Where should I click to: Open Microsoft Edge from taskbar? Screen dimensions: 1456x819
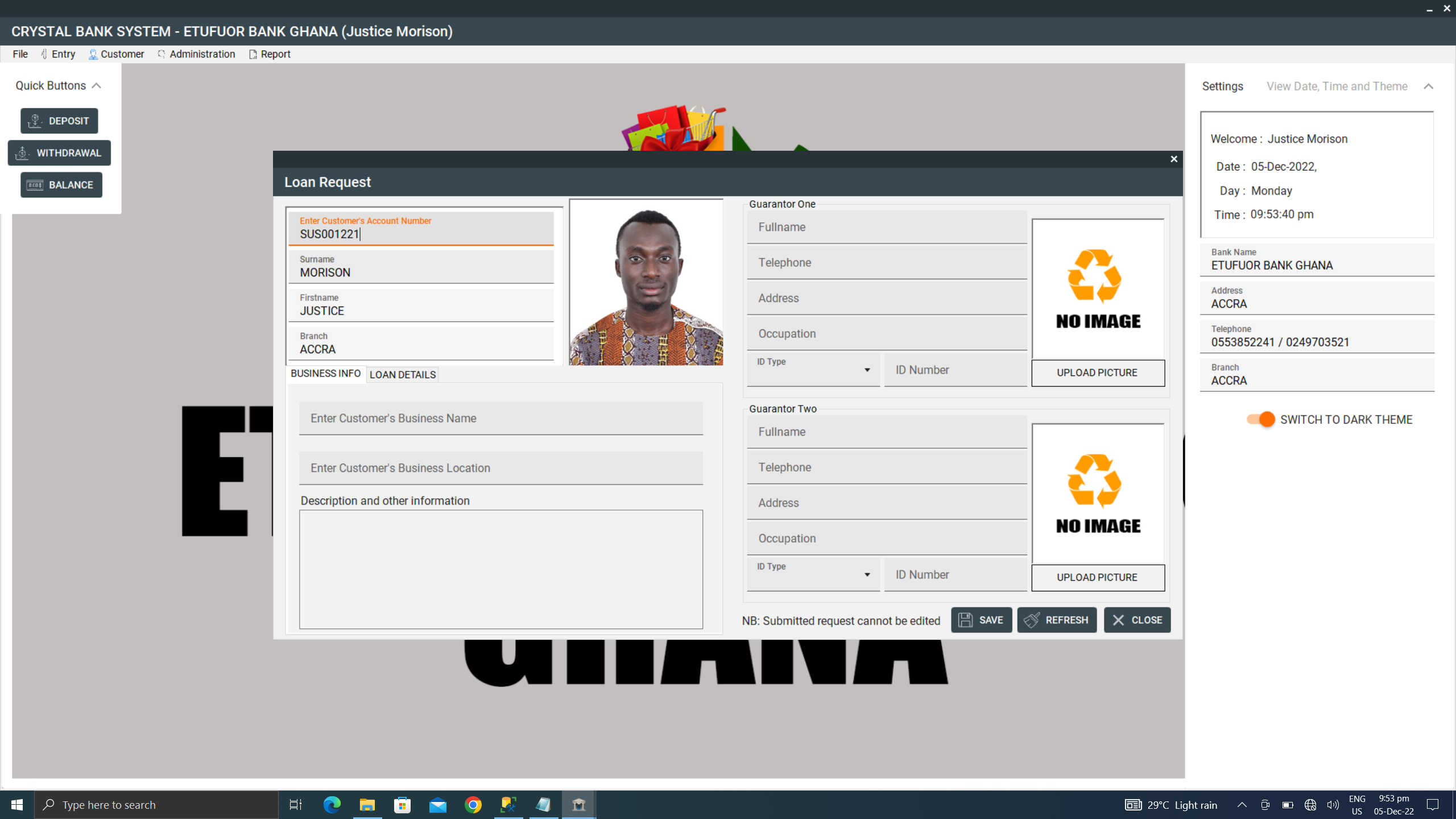332,804
